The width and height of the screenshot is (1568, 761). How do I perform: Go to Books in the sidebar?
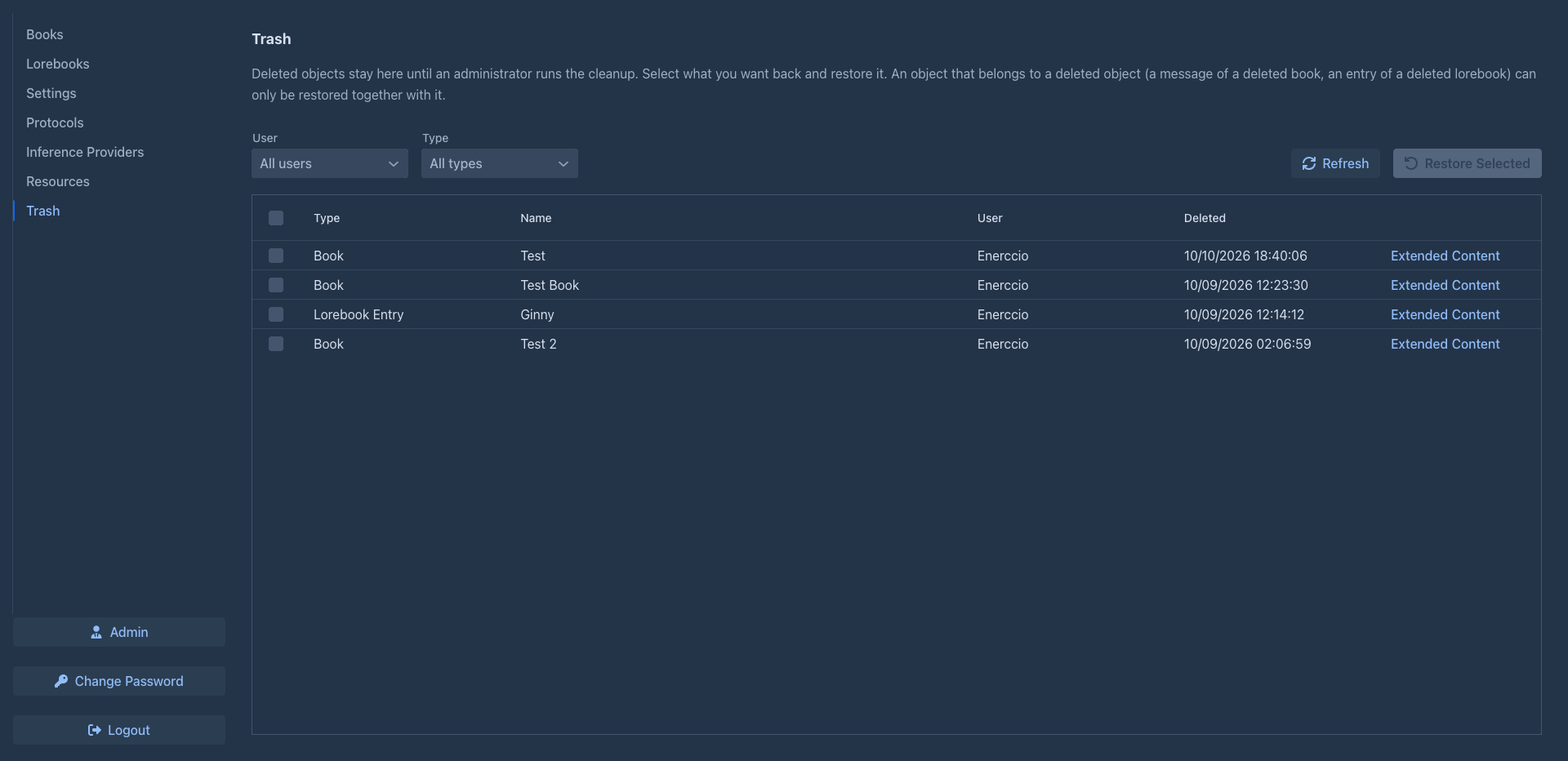click(x=45, y=34)
